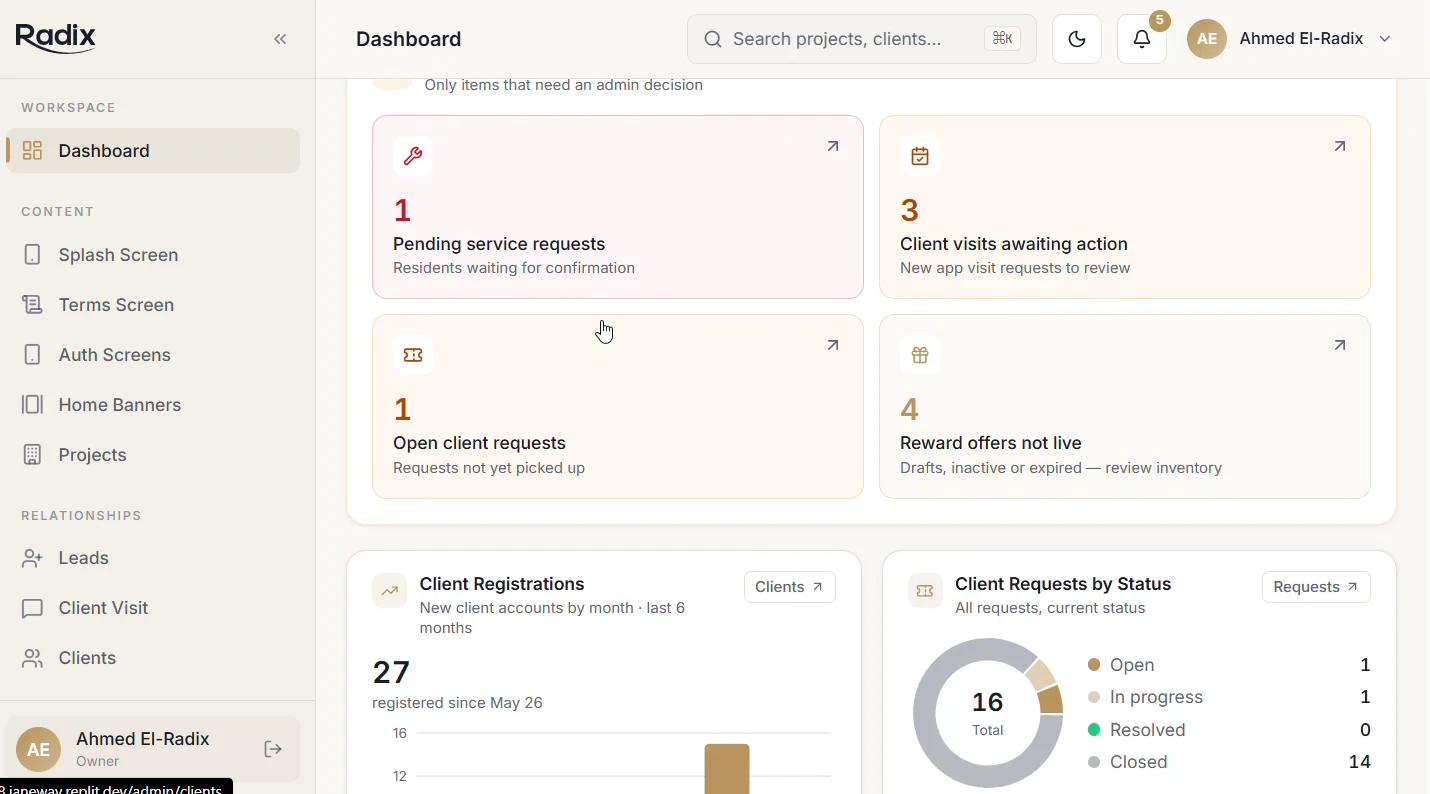Click the logout icon beside Owner
The image size is (1430, 794).
pyautogui.click(x=273, y=749)
